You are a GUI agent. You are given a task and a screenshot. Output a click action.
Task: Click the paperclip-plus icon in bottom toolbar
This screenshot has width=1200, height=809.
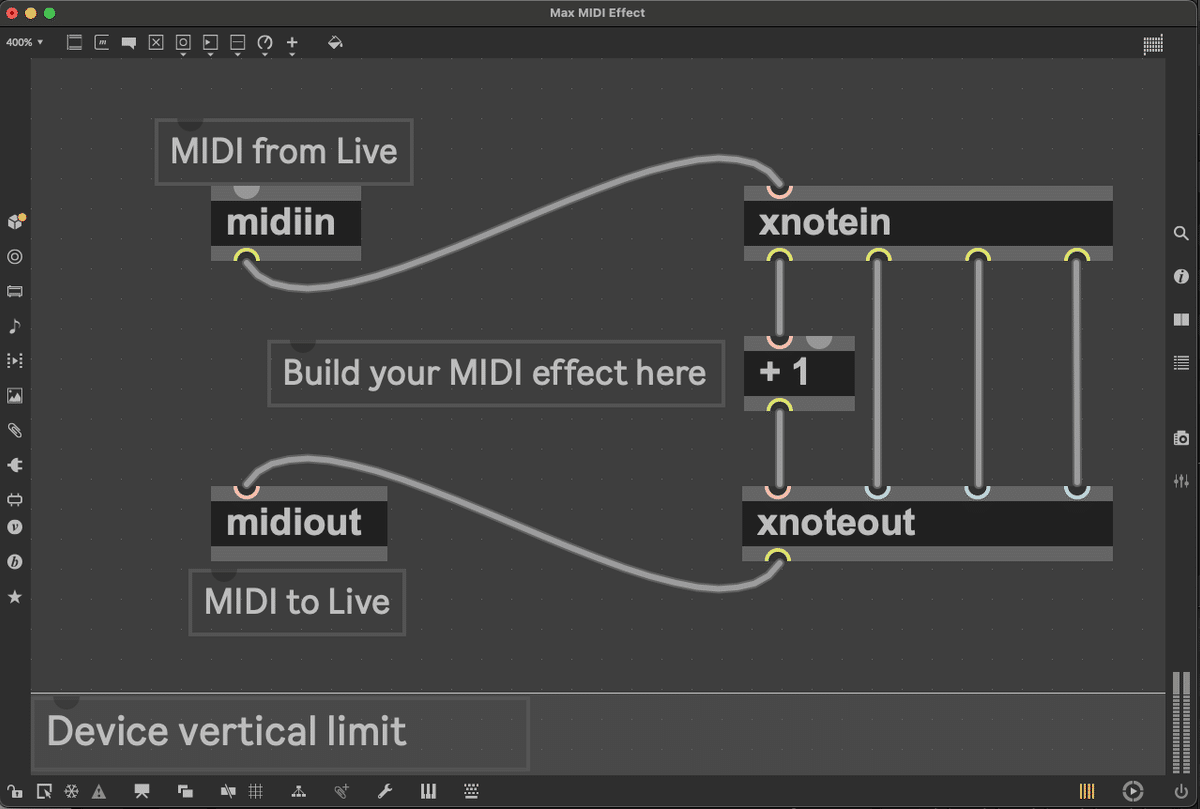pos(342,791)
